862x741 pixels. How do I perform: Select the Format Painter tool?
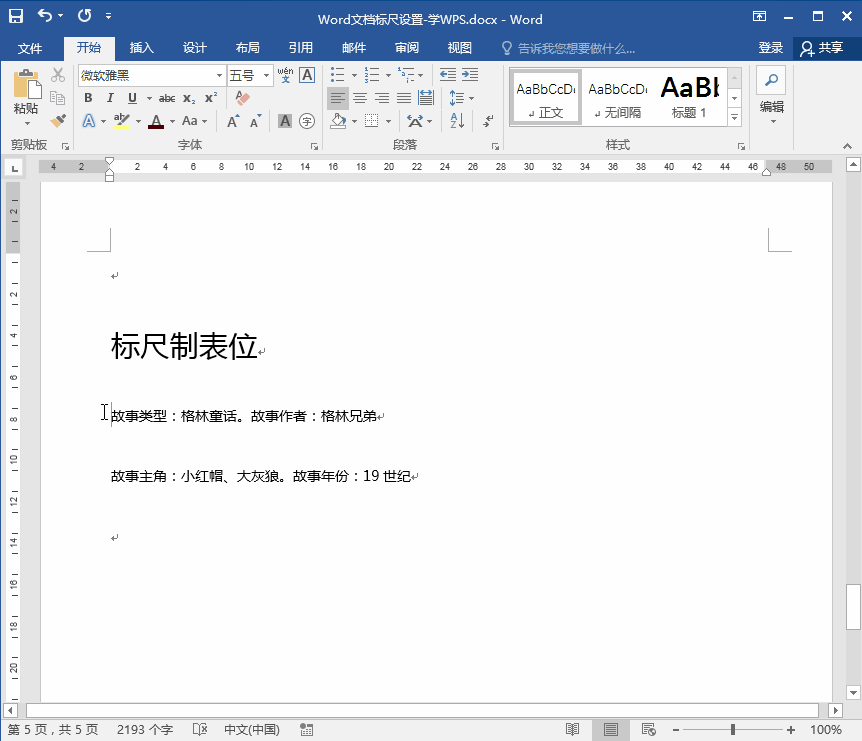[x=58, y=120]
